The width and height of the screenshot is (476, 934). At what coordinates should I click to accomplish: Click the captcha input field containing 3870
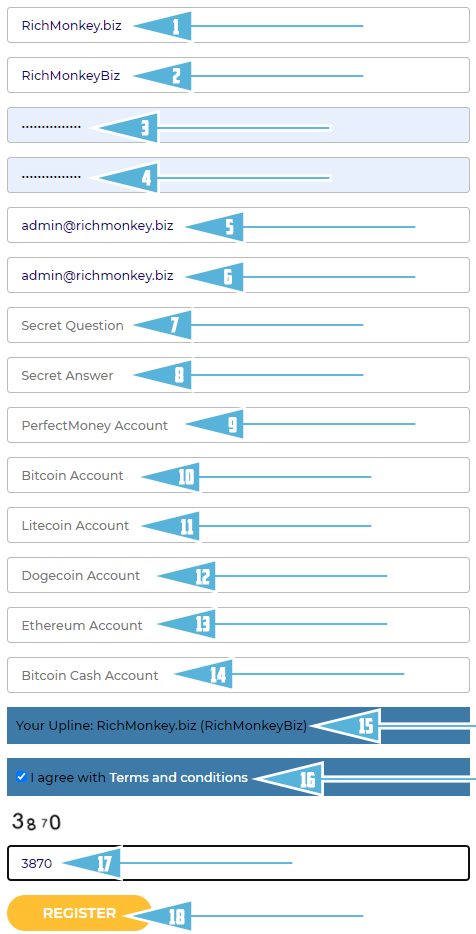238,863
